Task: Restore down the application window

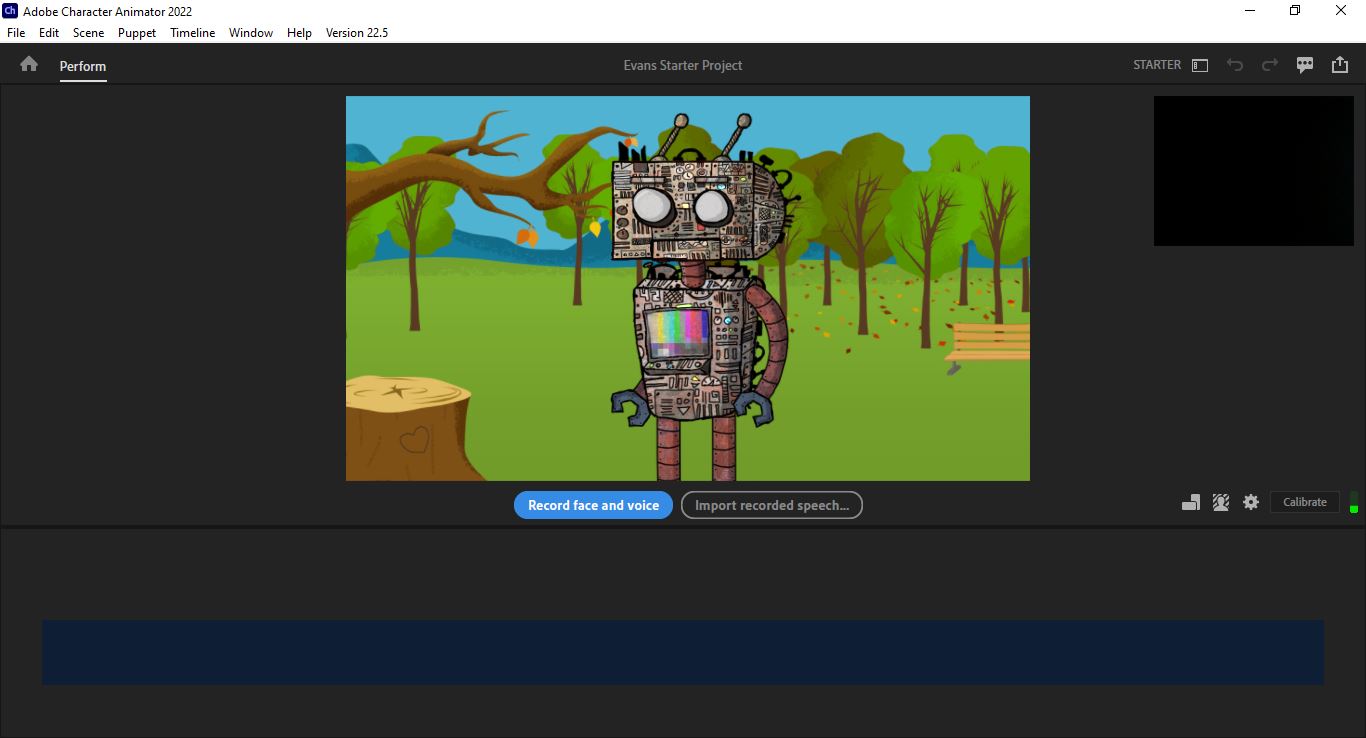Action: 1295,11
